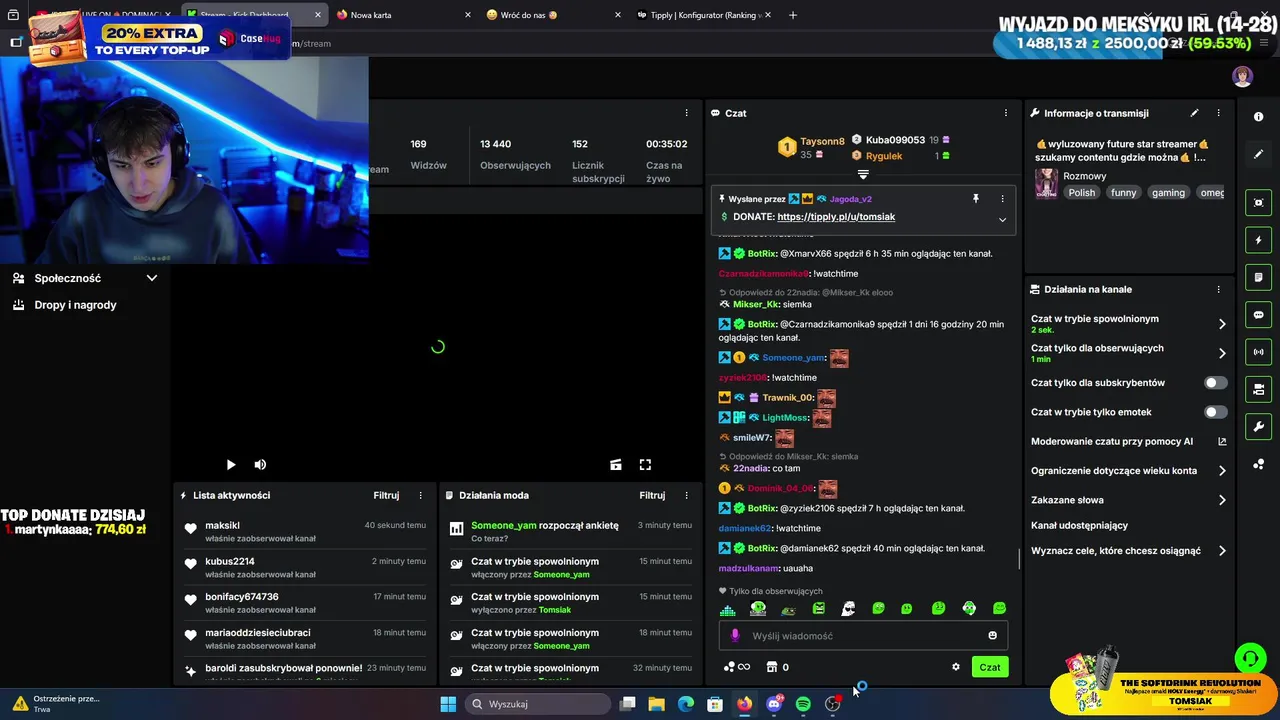Open chat settings gear icon

(955, 667)
